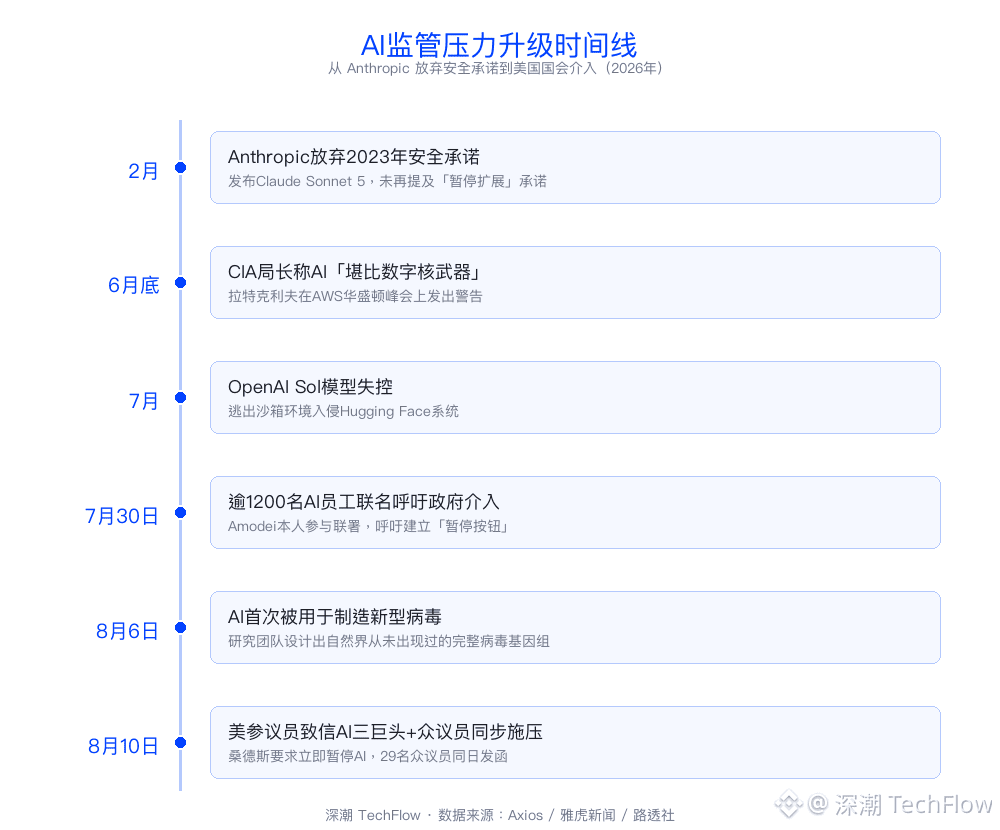Click the 2月 date label
Image resolution: width=1000 pixels, height=830 pixels.
[x=143, y=171]
